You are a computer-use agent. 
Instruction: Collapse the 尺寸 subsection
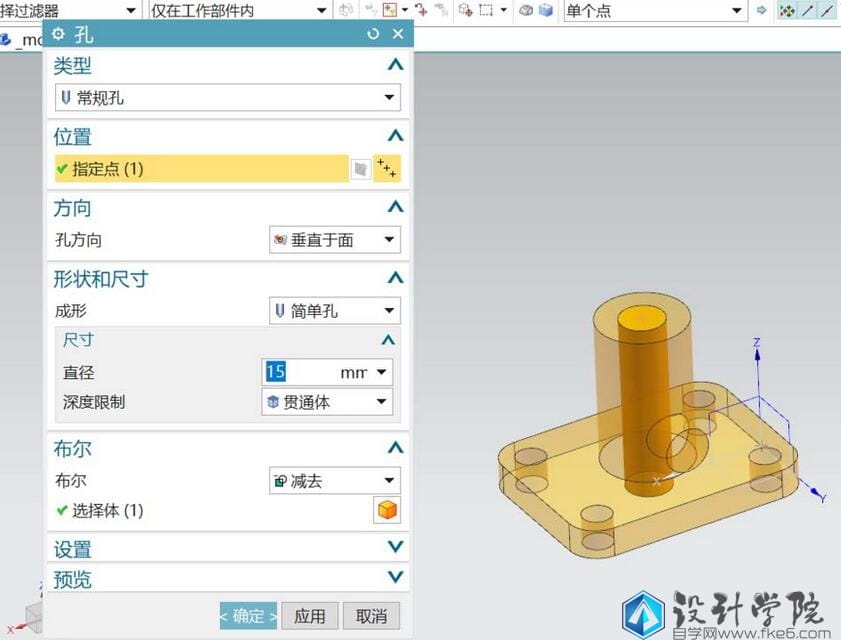pyautogui.click(x=388, y=340)
